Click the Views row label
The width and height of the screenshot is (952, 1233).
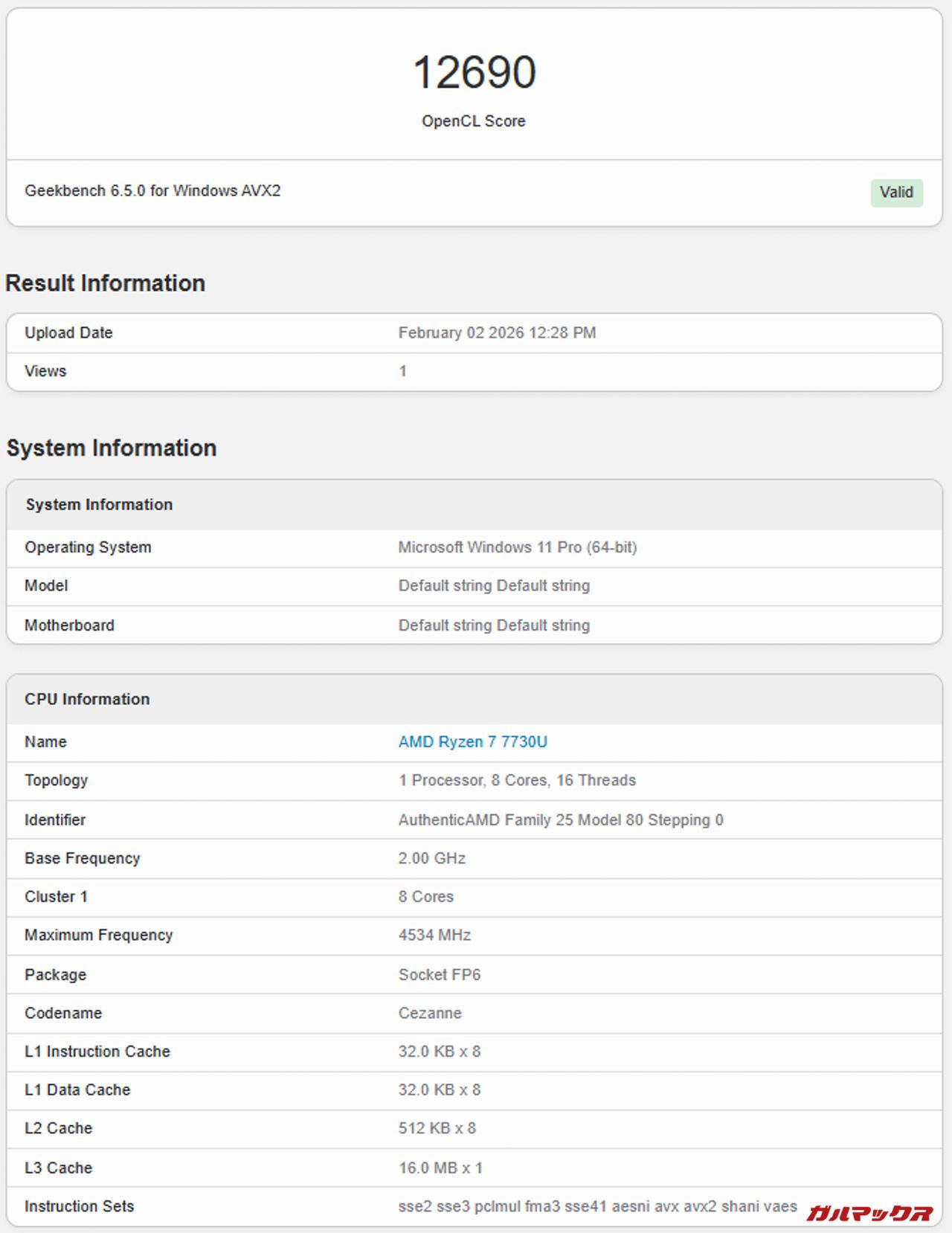coord(45,371)
